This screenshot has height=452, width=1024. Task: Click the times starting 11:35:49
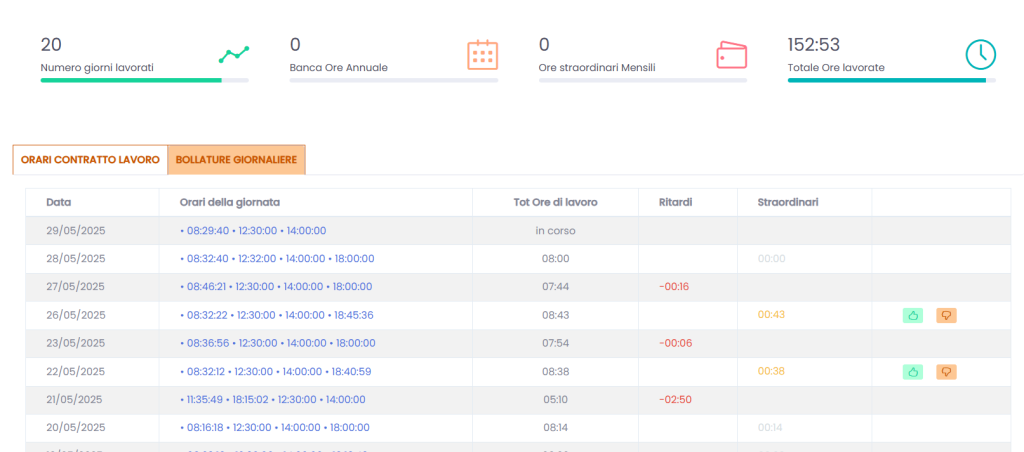pyautogui.click(x=273, y=400)
